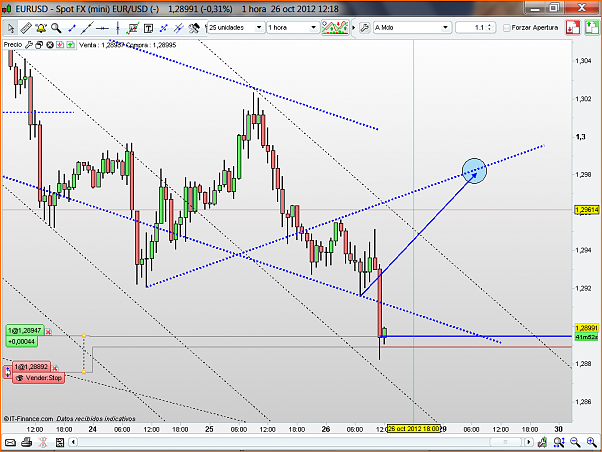
Task: Open the 1 hora timeframe dropdown
Action: (x=293, y=28)
